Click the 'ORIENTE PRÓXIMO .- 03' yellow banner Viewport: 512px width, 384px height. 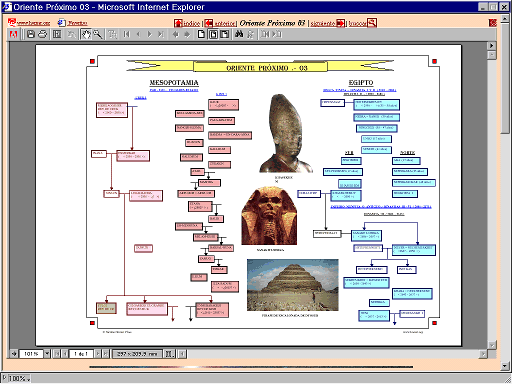[x=260, y=66]
